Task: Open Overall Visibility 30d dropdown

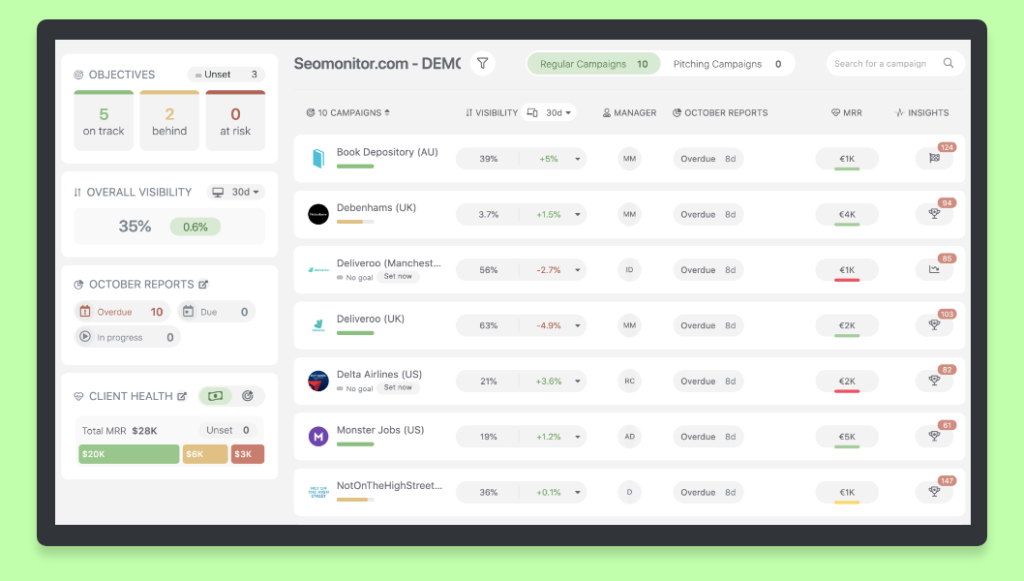Action: pyautogui.click(x=236, y=192)
